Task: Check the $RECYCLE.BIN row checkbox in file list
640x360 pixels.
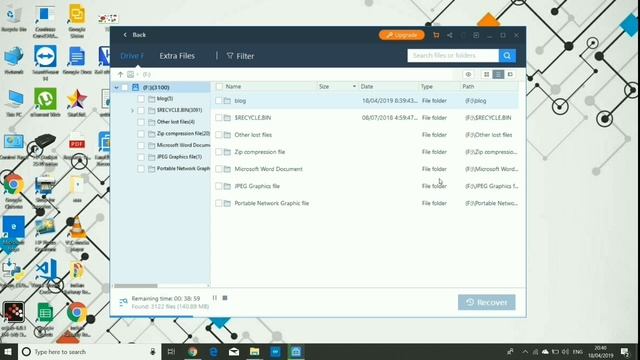Action: point(219,118)
